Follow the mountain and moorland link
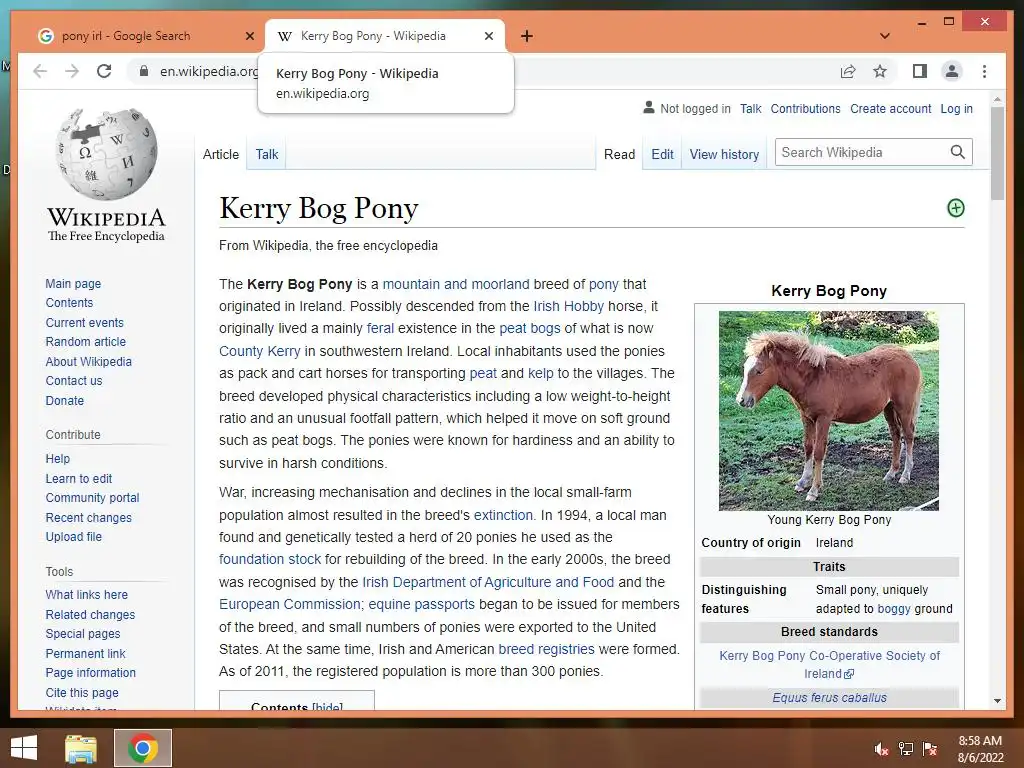 456,284
